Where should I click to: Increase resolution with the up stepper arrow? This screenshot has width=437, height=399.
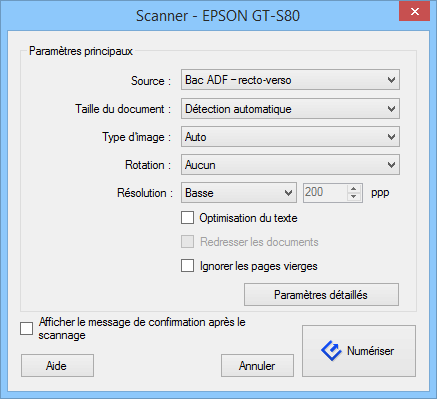tap(354, 189)
